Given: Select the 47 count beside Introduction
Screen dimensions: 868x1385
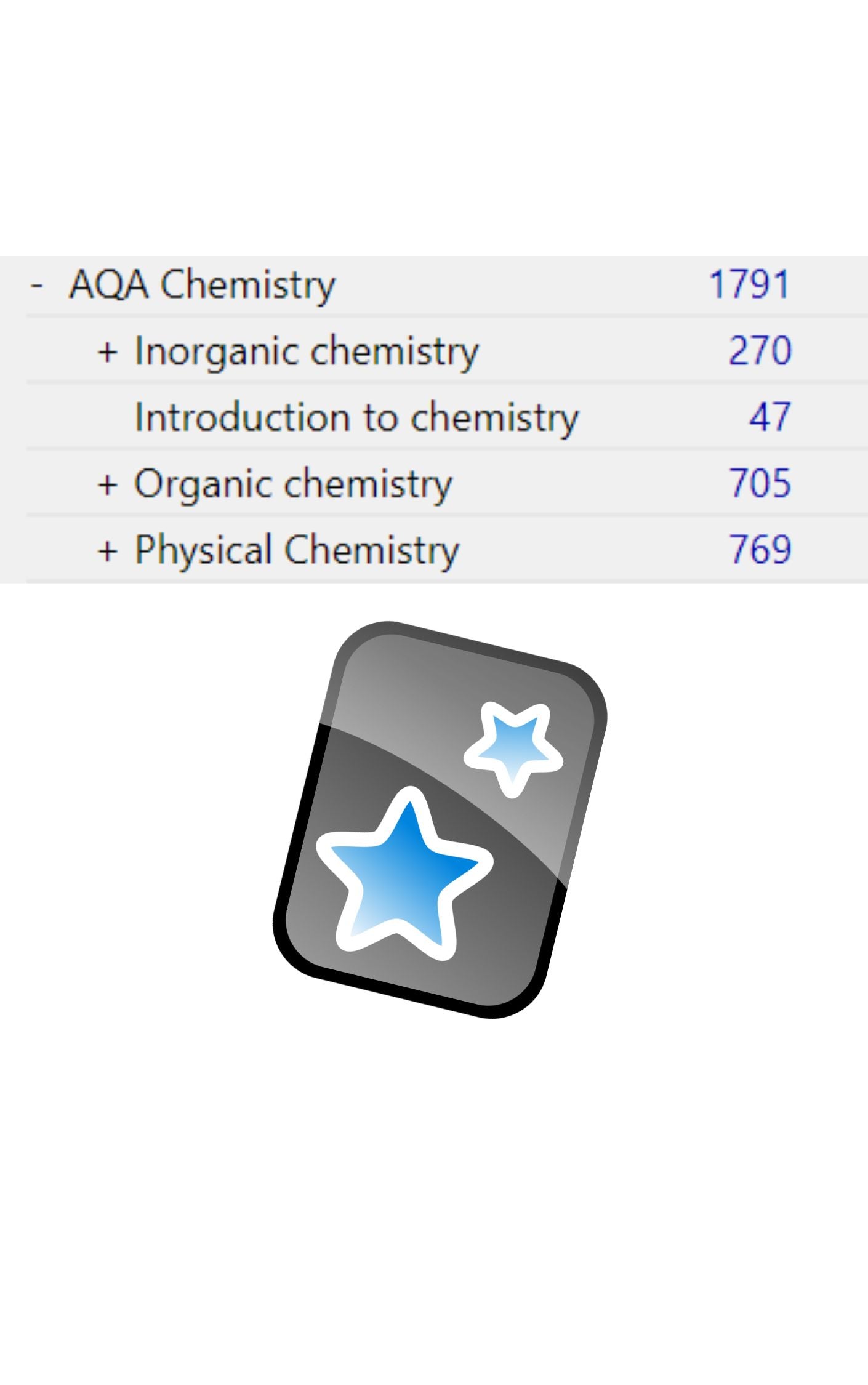Looking at the screenshot, I should tap(770, 418).
